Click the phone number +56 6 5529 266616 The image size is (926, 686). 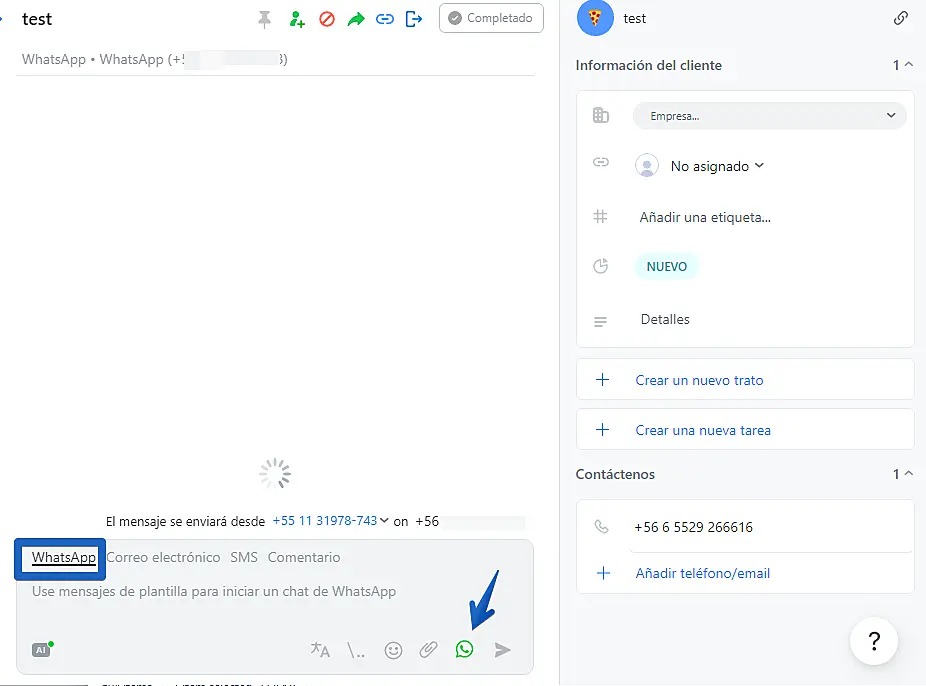tap(693, 527)
